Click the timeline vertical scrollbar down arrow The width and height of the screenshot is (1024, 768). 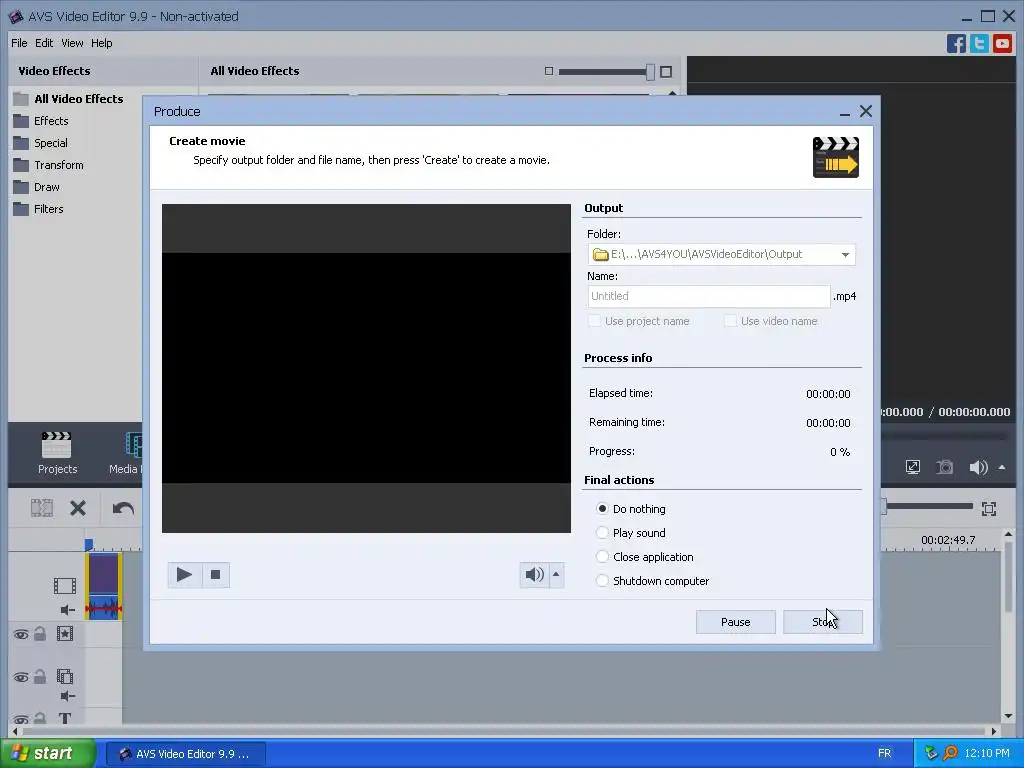coord(1008,716)
